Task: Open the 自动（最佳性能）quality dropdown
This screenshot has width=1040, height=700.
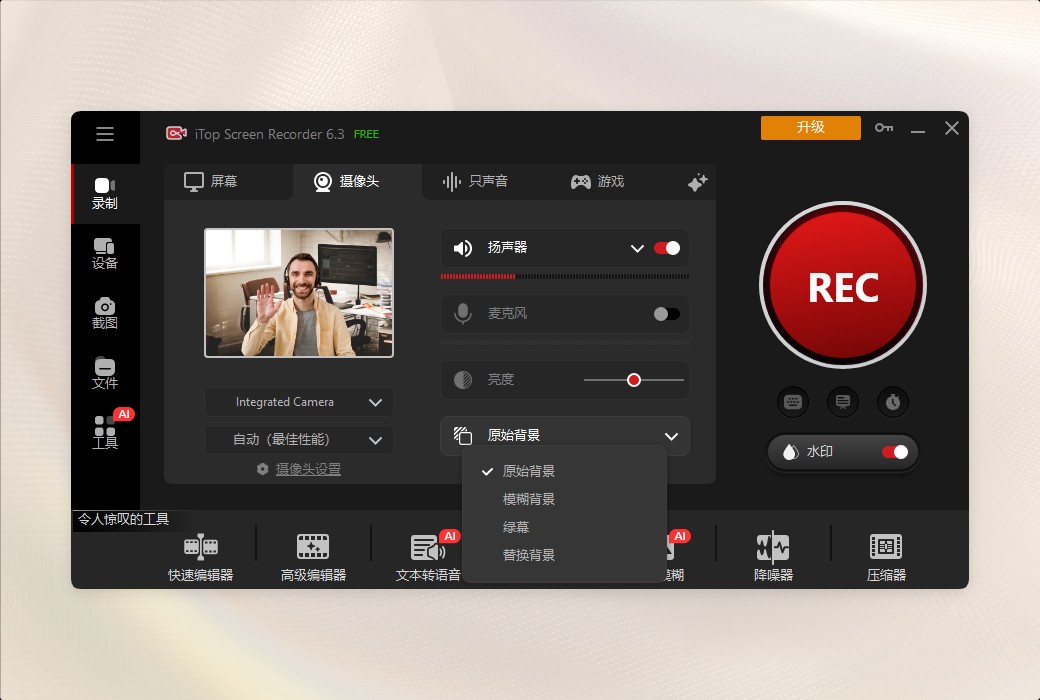Action: point(298,439)
